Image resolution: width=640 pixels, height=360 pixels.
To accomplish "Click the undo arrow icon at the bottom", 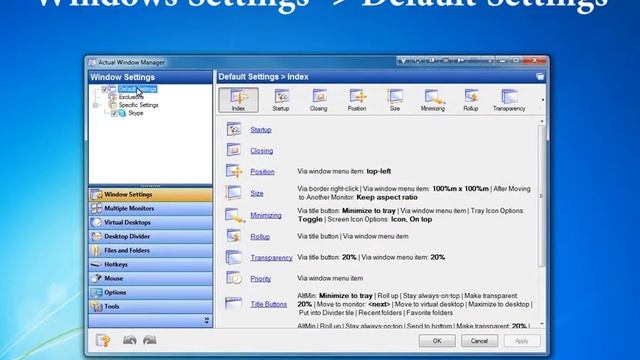I will pyautogui.click(x=130, y=340).
